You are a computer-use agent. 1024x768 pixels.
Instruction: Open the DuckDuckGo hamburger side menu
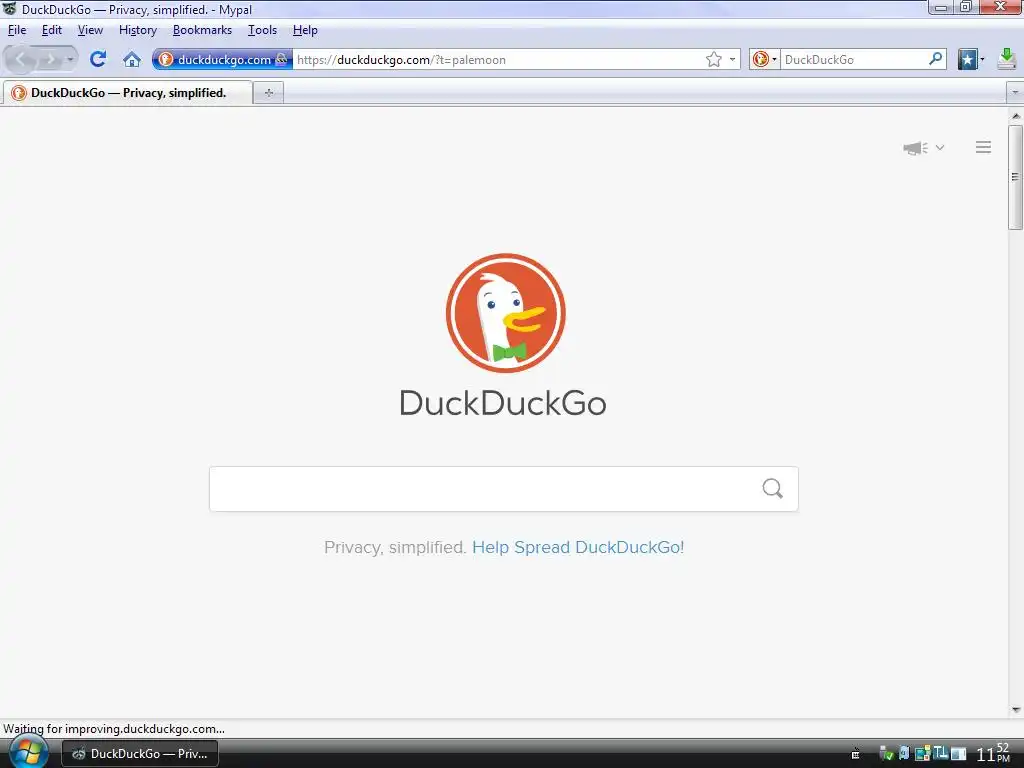tap(984, 147)
